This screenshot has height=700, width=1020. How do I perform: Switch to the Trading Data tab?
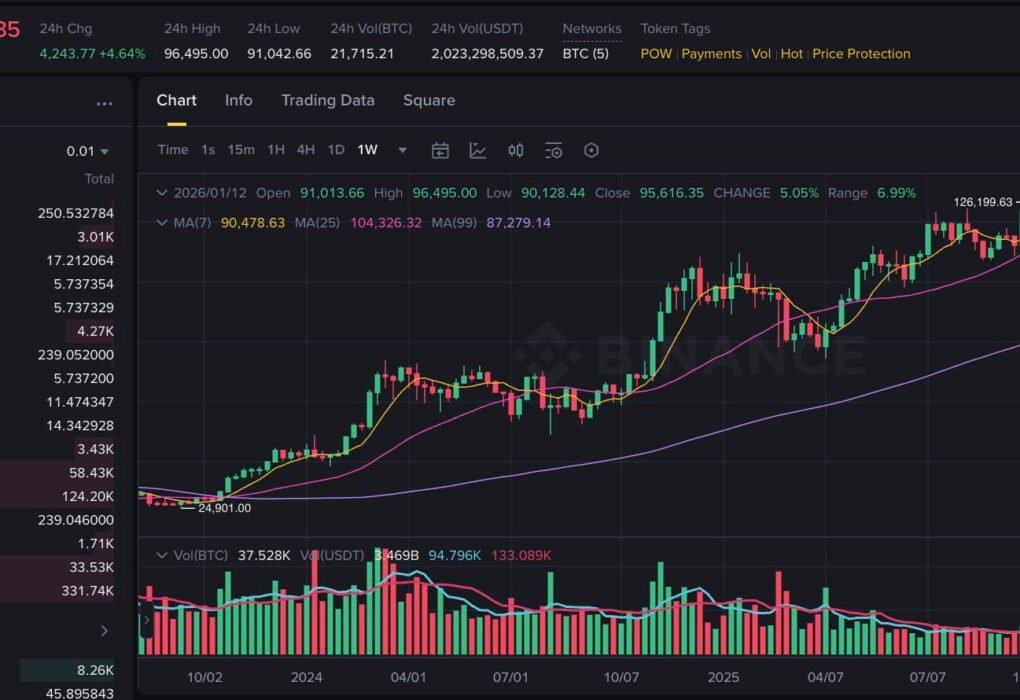(328, 100)
